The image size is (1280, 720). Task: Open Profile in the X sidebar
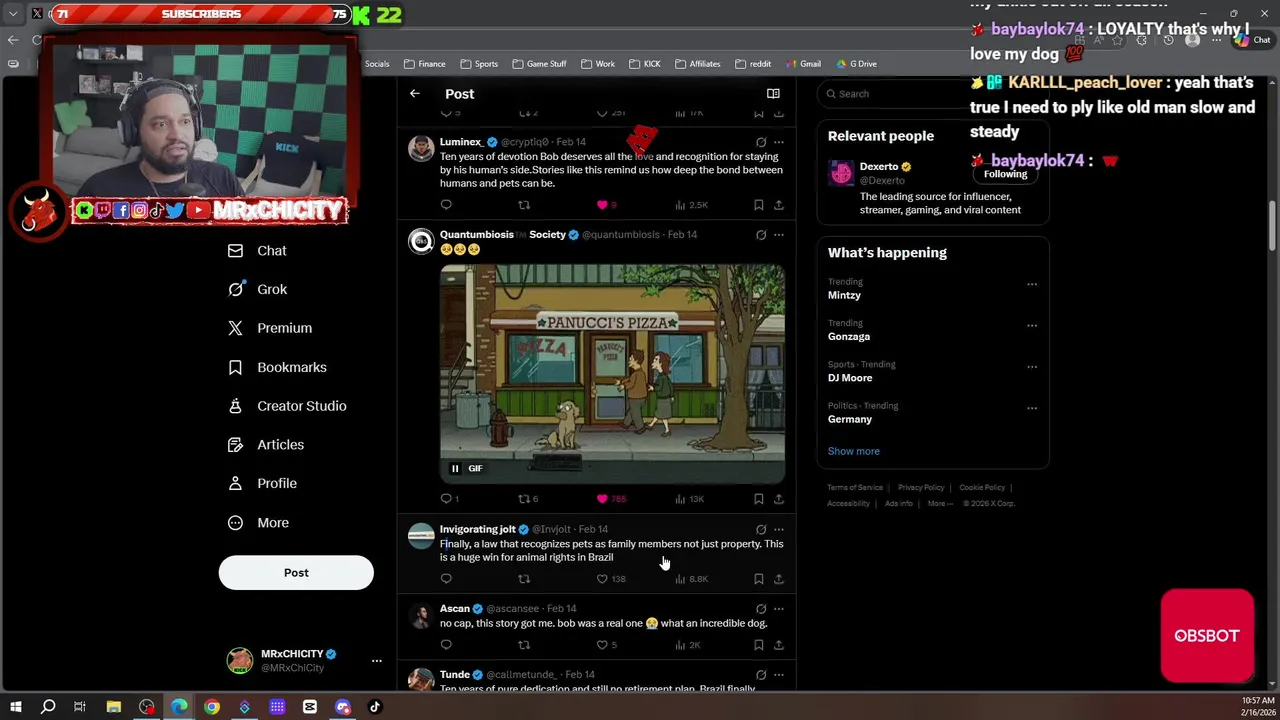262,483
